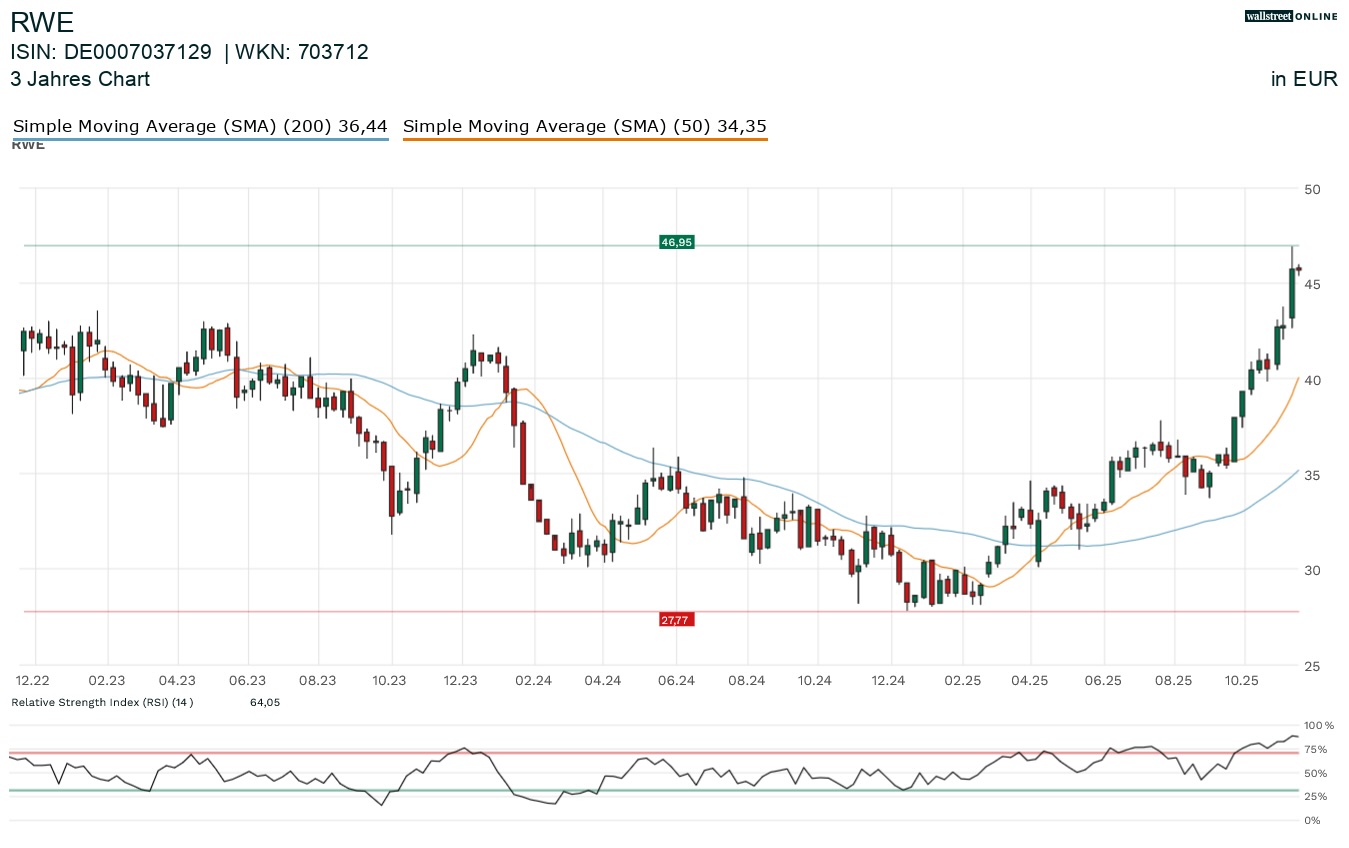Click the Relative Strength Index (RSI) label
The image size is (1349, 848).
click(x=101, y=703)
